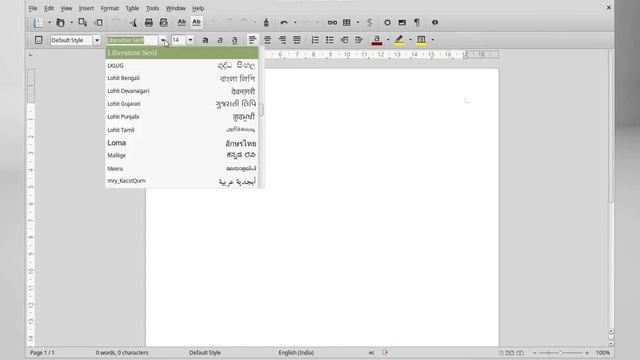Click the Insert Table icon

347,22
